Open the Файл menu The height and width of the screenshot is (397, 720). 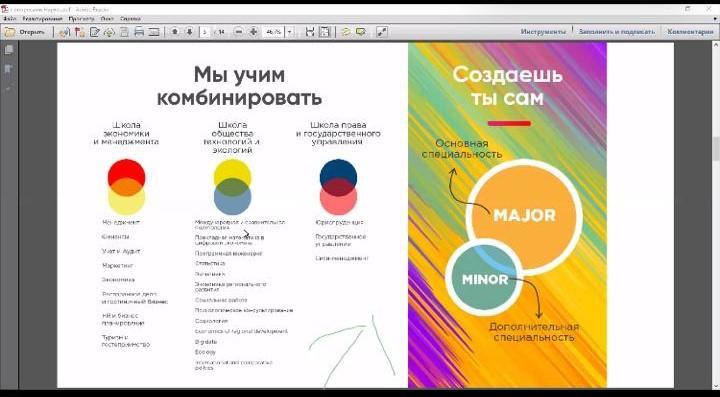pos(10,19)
